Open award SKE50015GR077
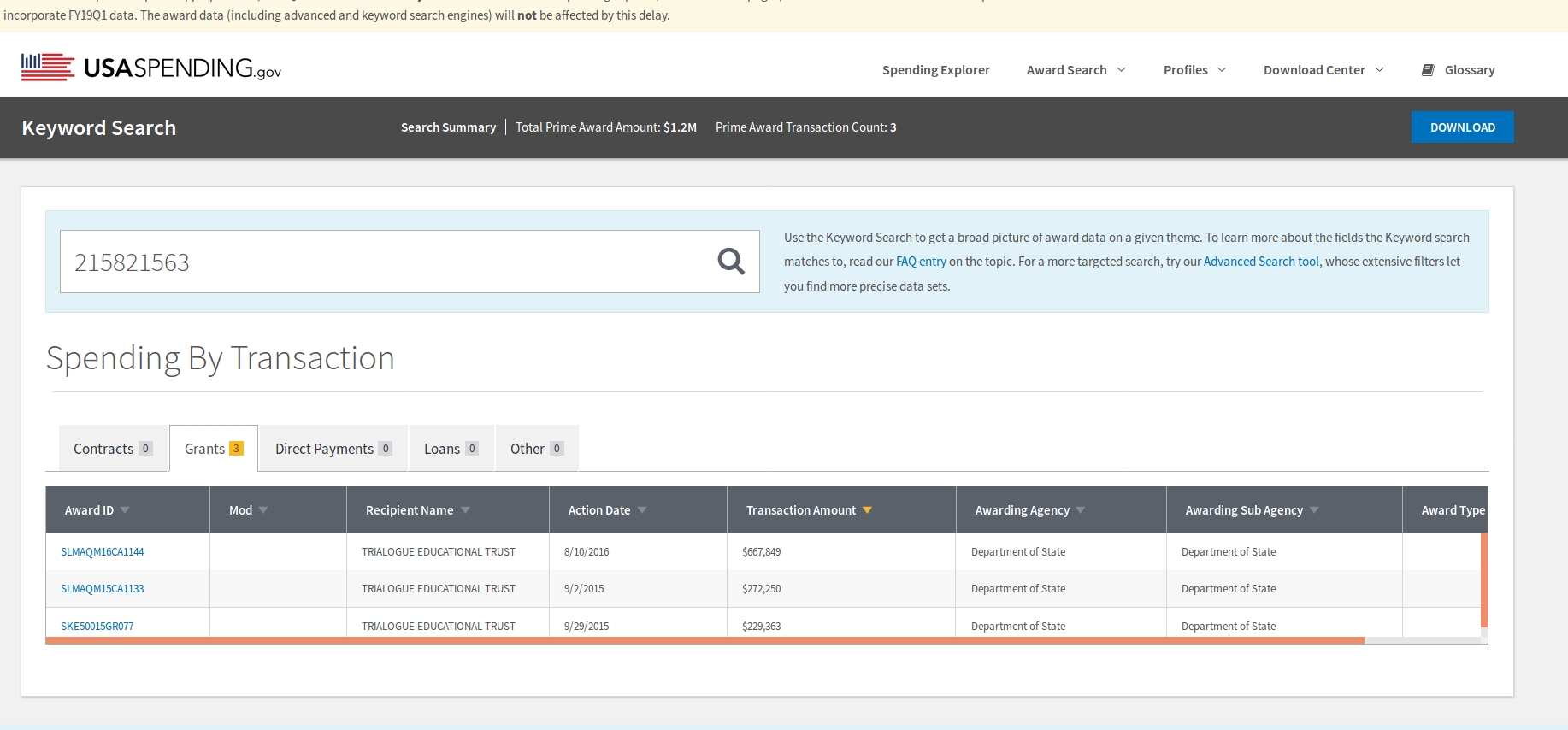Screen dimensions: 1568x730 pyautogui.click(x=97, y=627)
